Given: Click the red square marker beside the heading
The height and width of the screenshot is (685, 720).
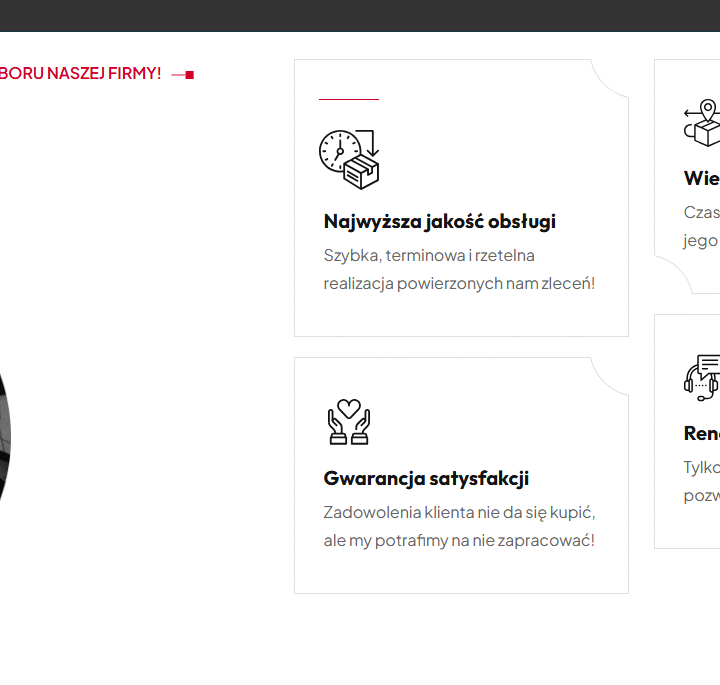Looking at the screenshot, I should (189, 74).
